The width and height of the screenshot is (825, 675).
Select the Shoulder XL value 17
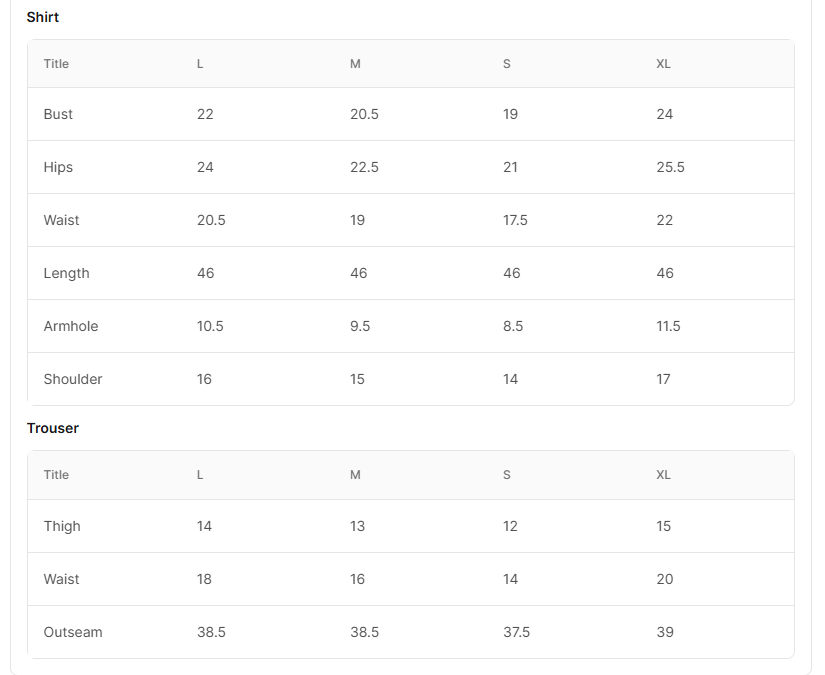(663, 379)
